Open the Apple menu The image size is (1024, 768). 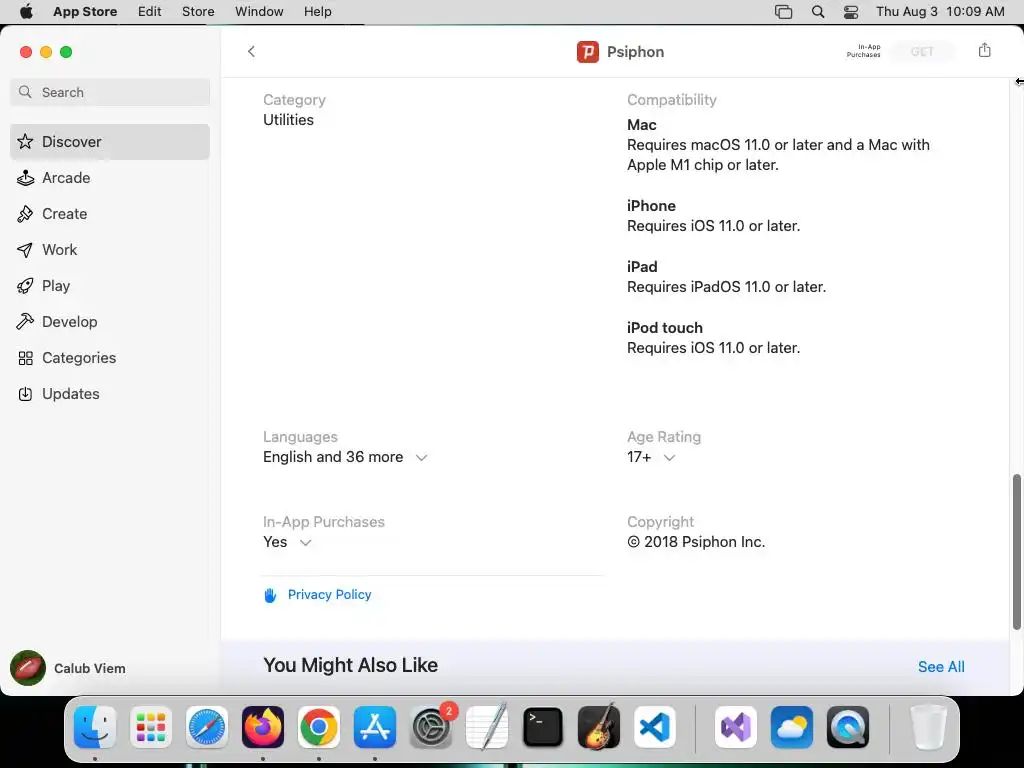pyautogui.click(x=26, y=12)
